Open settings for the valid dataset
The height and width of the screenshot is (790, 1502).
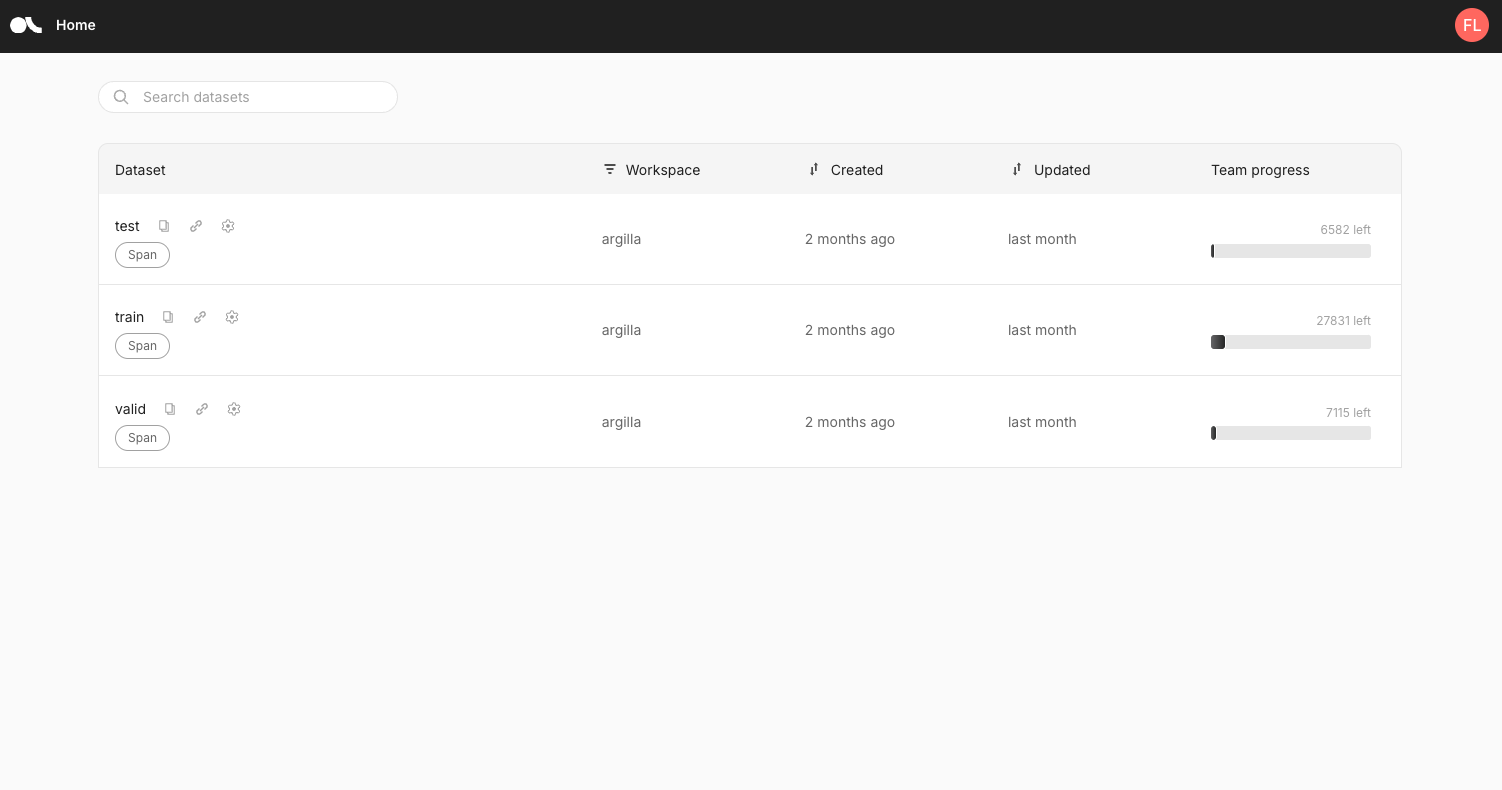click(x=234, y=409)
